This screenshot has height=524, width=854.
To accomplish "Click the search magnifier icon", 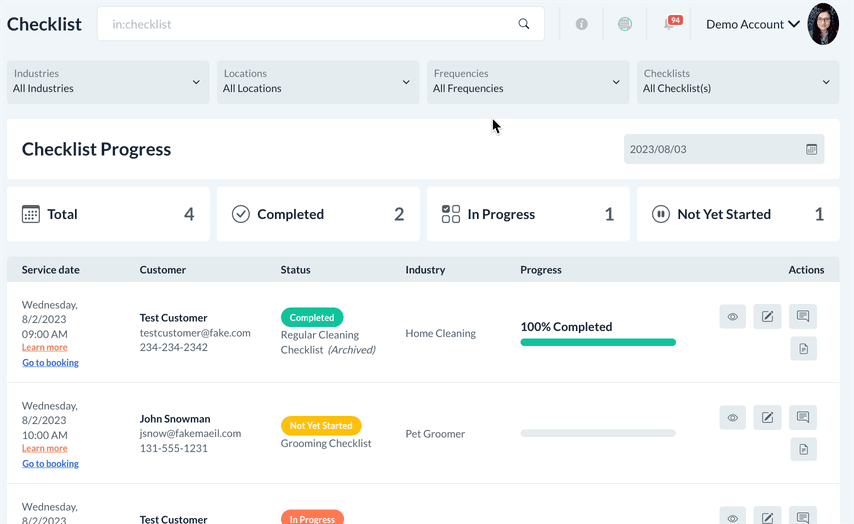I will [x=524, y=24].
